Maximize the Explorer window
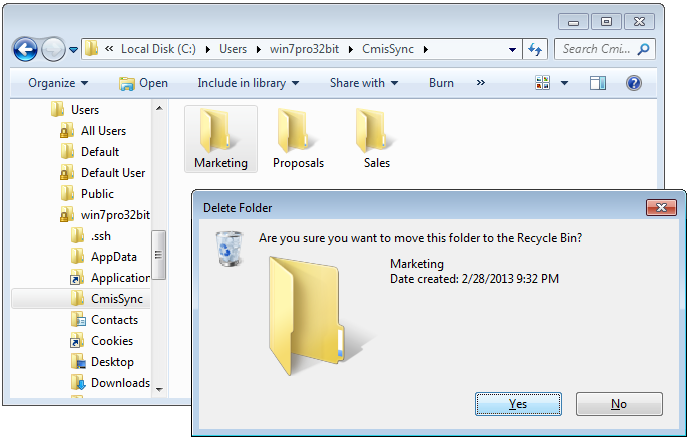The image size is (688, 439). (x=606, y=21)
